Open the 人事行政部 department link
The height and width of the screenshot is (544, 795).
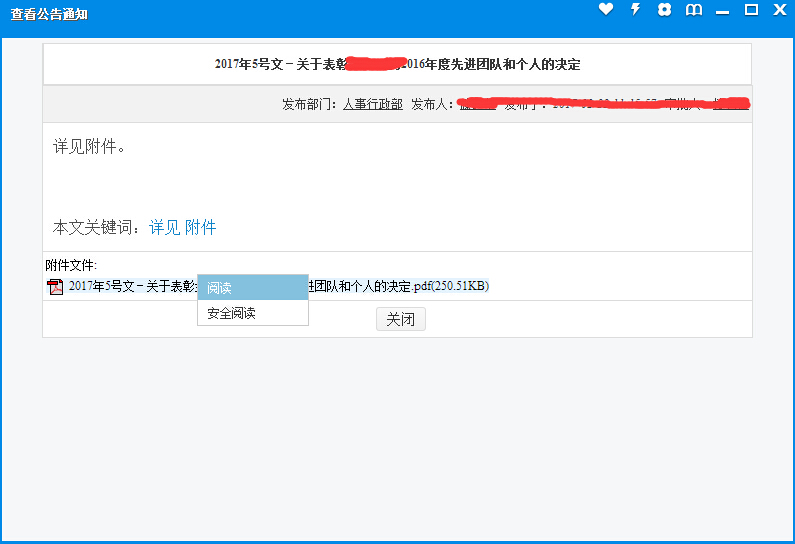click(x=373, y=104)
